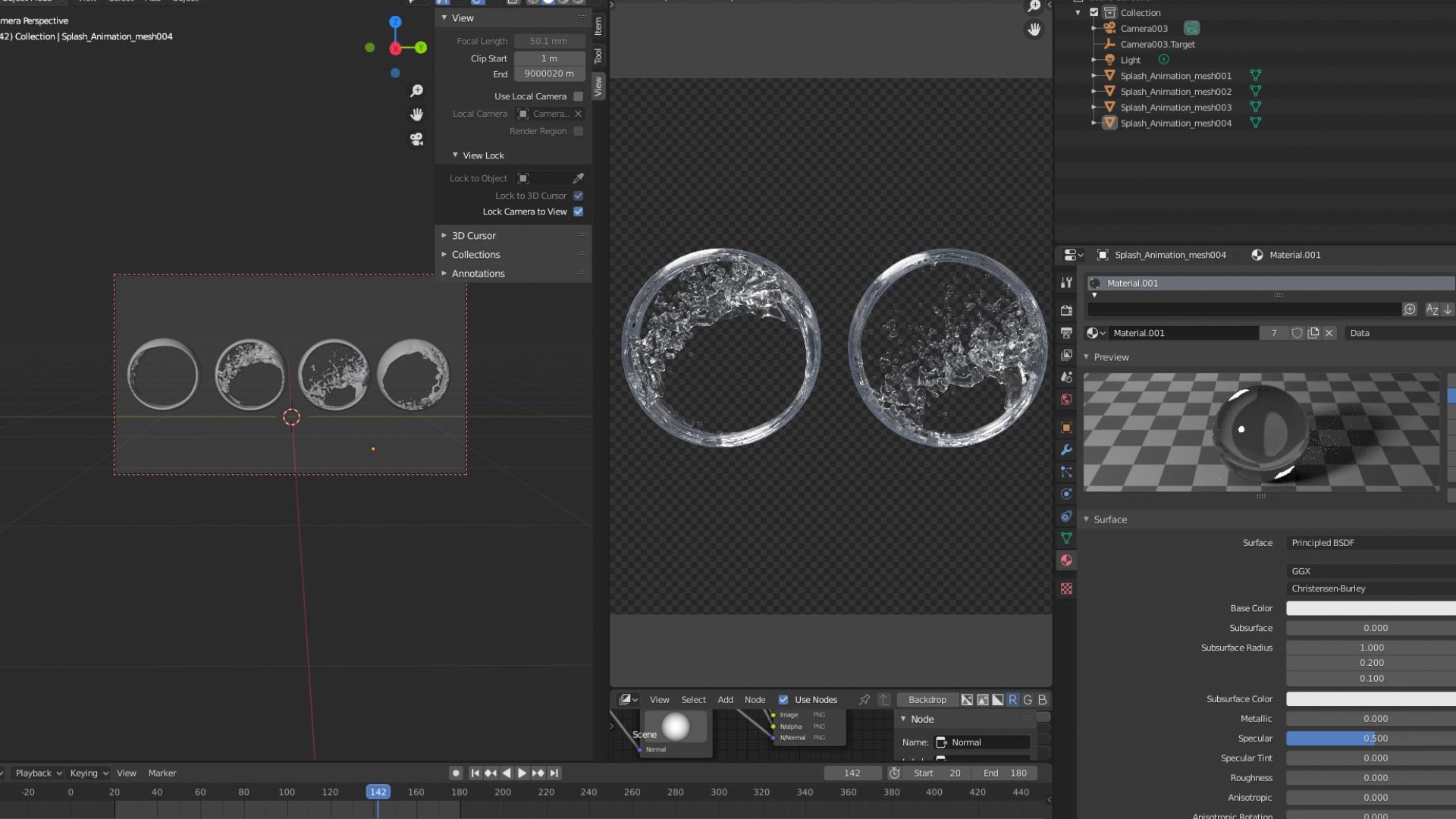Image resolution: width=1456 pixels, height=819 pixels.
Task: Click the Base Color swatch
Action: pyautogui.click(x=1370, y=608)
